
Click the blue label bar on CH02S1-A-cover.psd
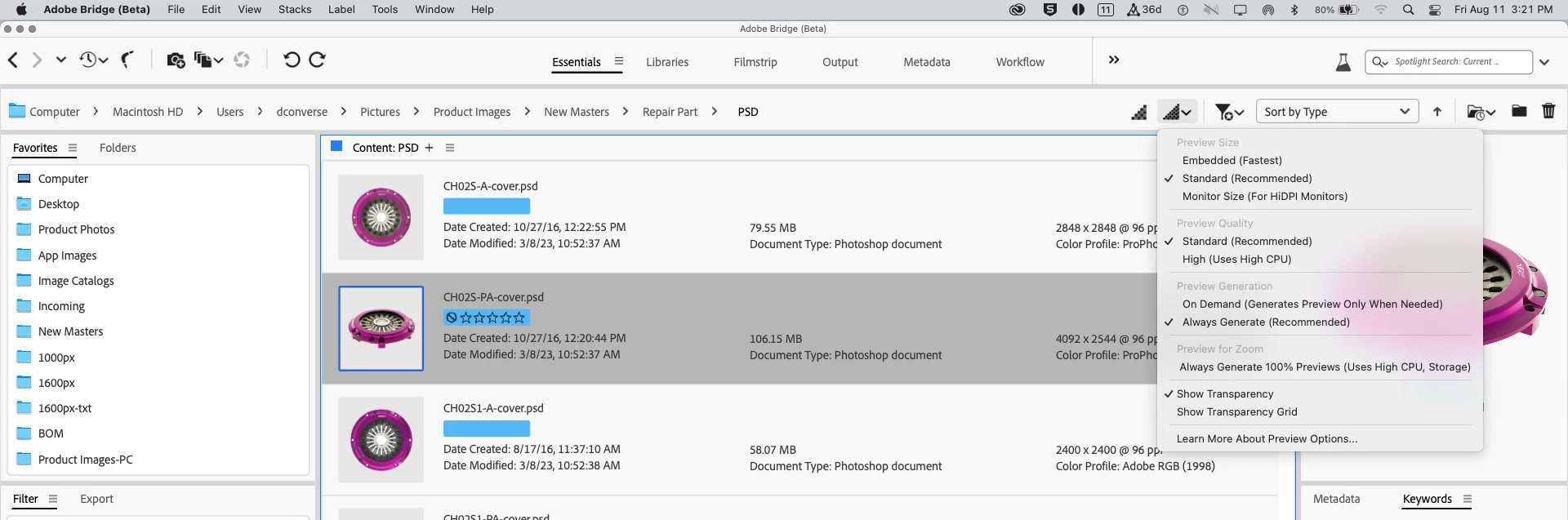(487, 429)
